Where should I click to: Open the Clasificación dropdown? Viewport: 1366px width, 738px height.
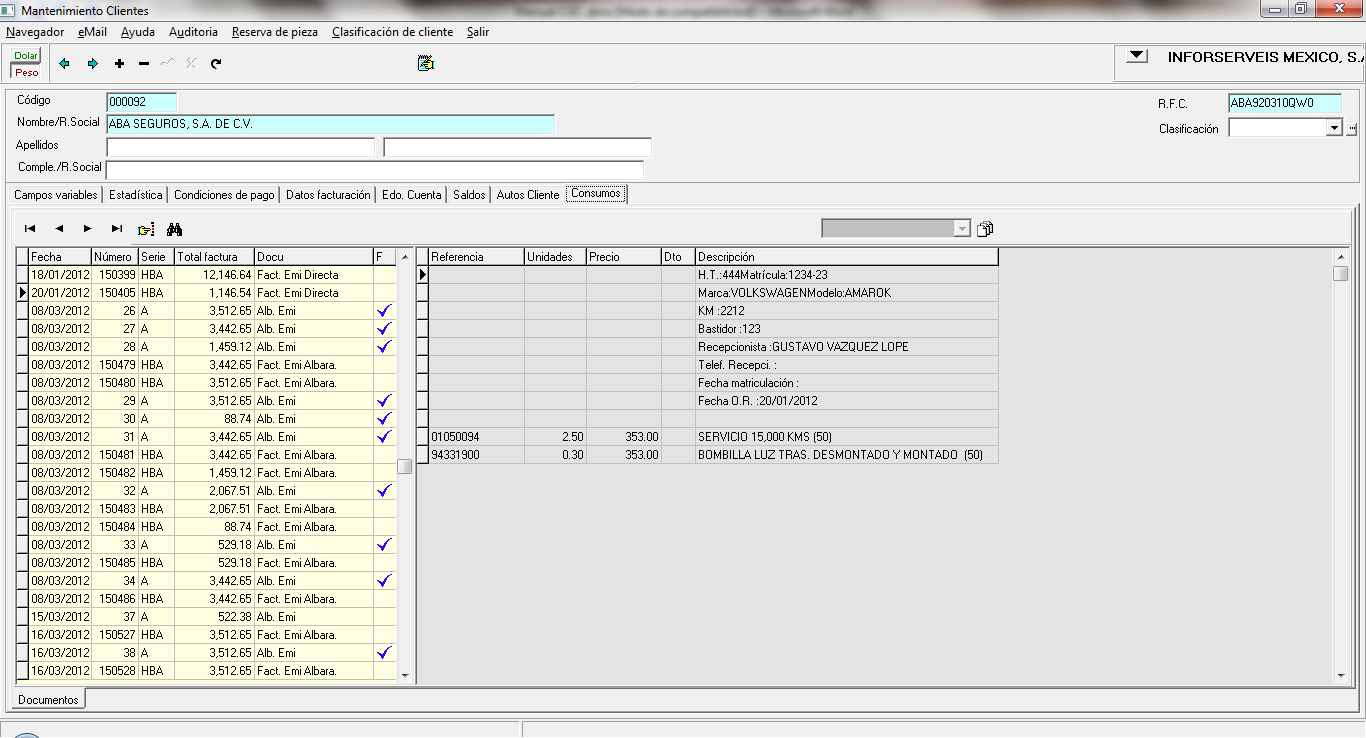tap(1333, 129)
